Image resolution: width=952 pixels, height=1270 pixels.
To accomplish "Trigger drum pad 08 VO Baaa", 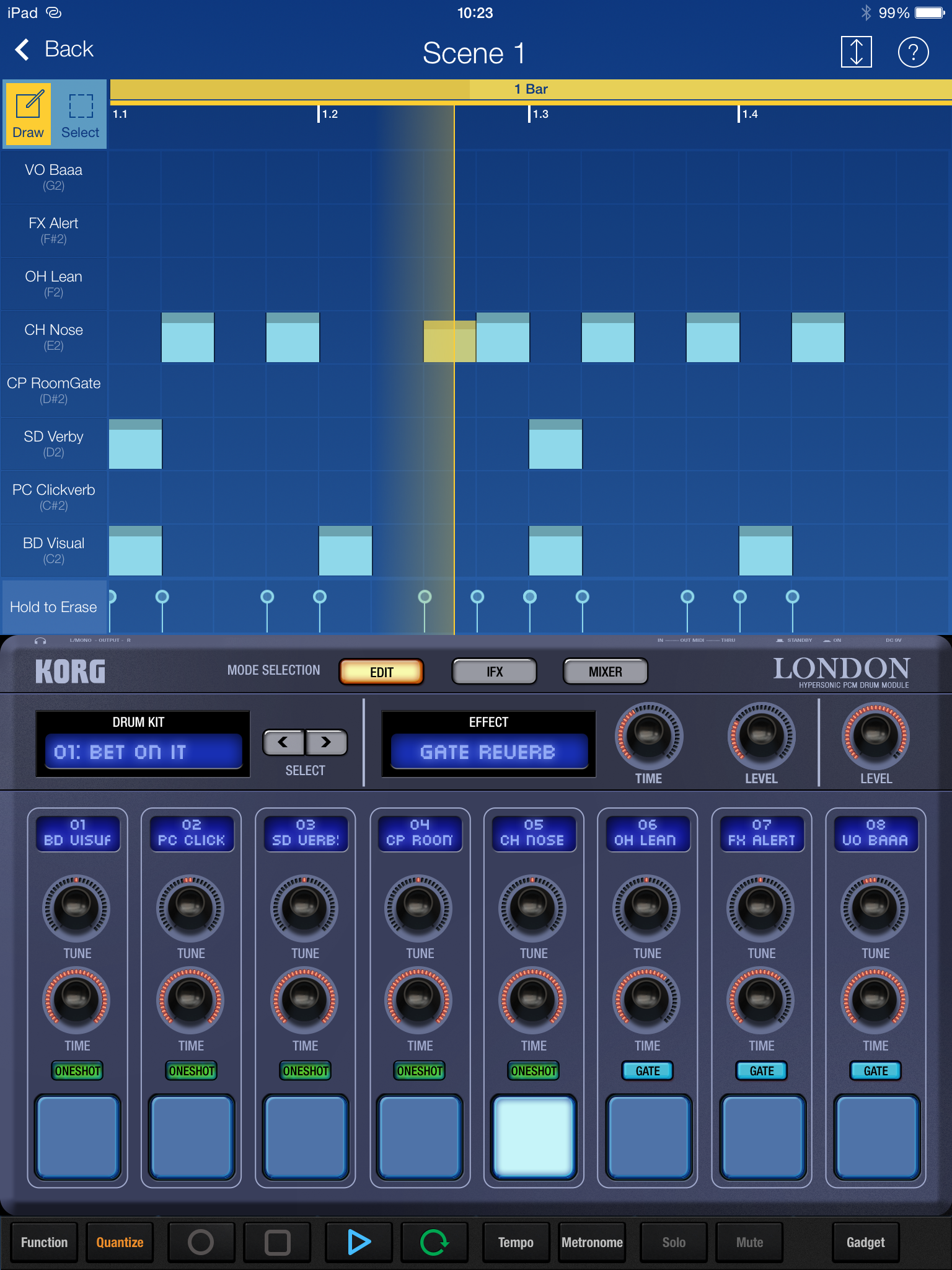I will pyautogui.click(x=876, y=1137).
